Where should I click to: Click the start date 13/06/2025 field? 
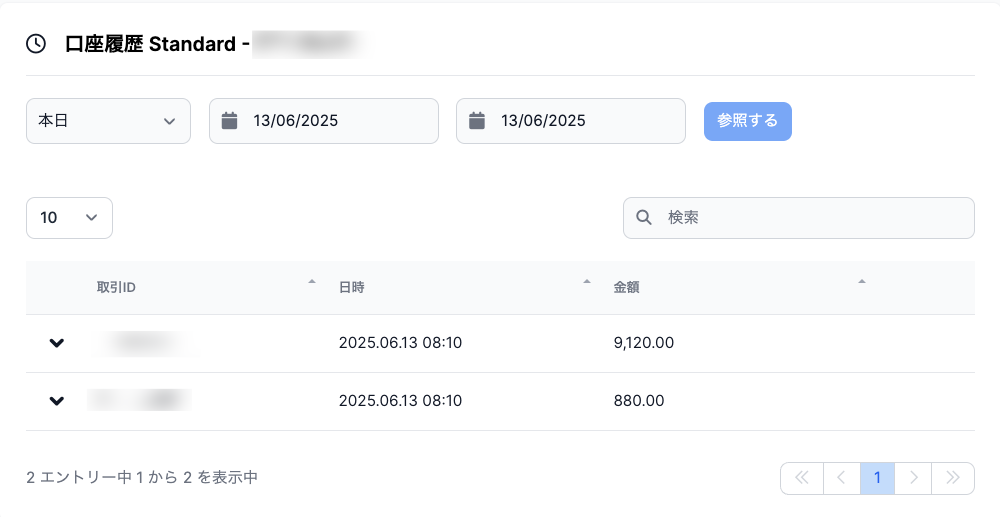pyautogui.click(x=324, y=121)
